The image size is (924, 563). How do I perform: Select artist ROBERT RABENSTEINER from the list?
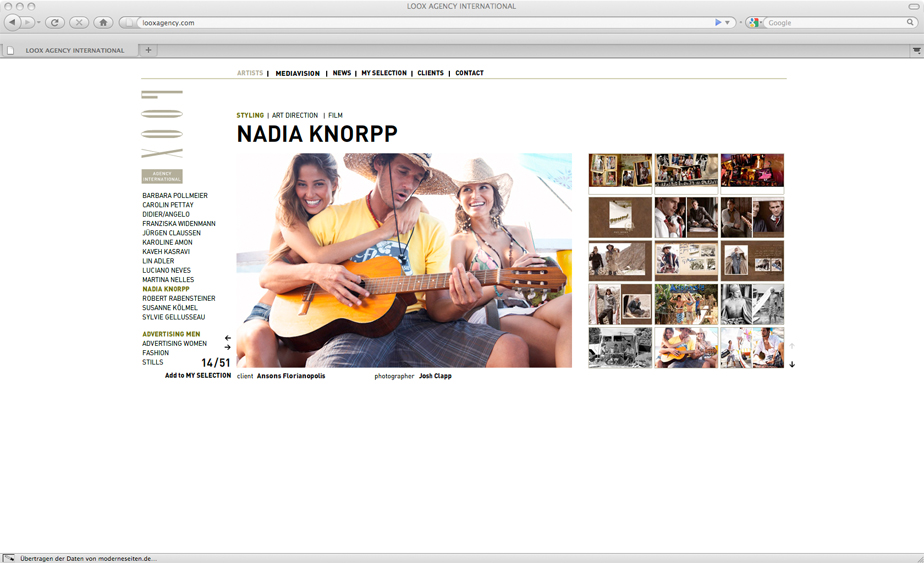(179, 298)
